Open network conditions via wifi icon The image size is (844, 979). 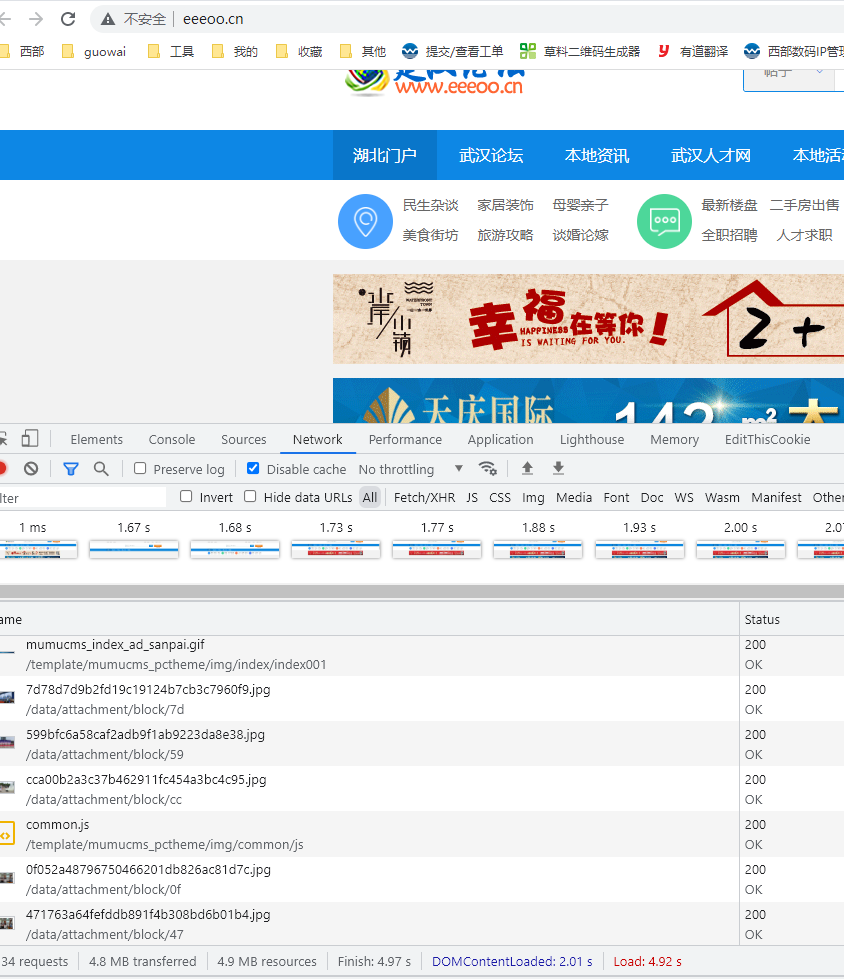click(x=487, y=468)
